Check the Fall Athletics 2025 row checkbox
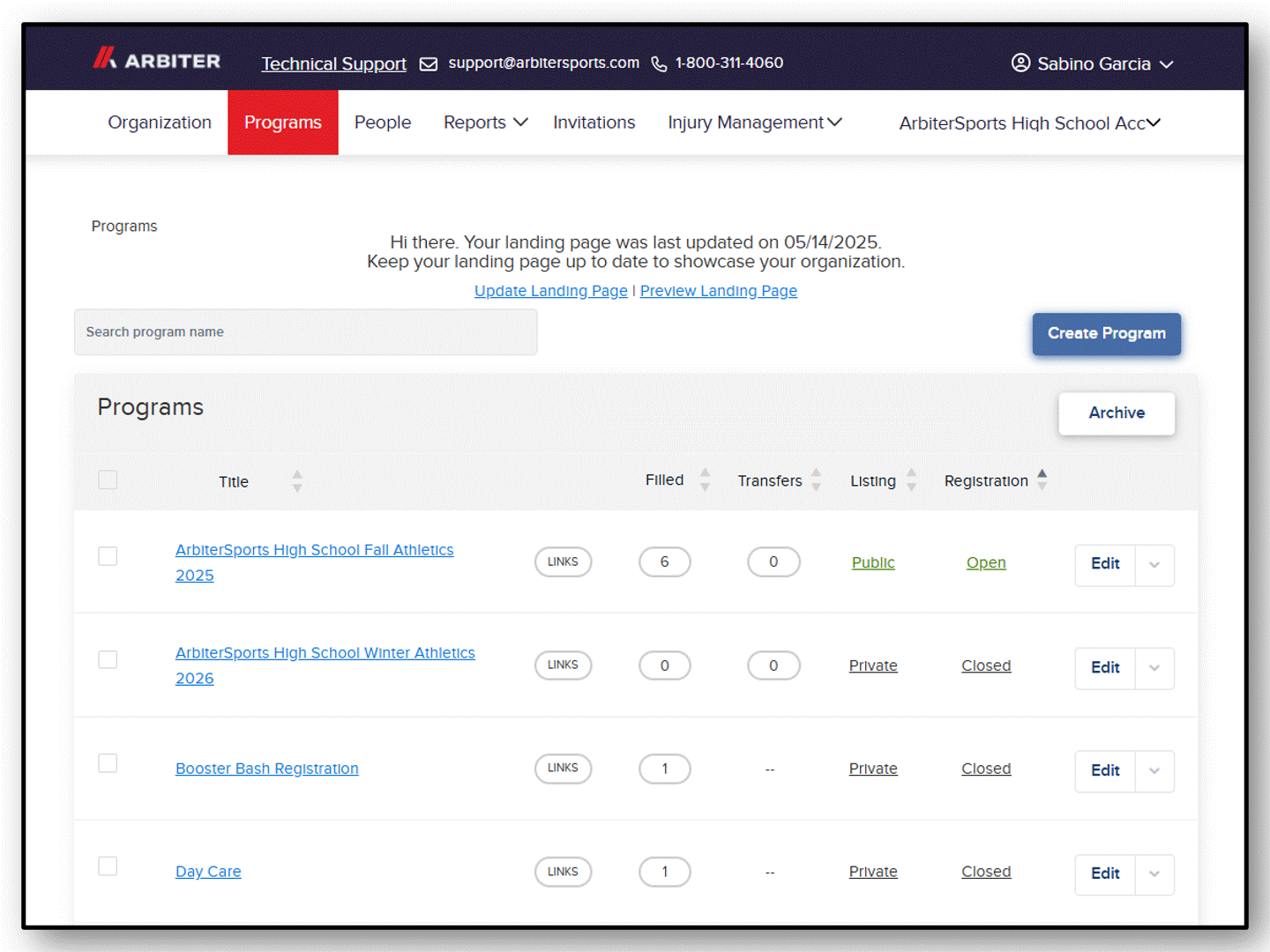The image size is (1270, 952). tap(108, 556)
